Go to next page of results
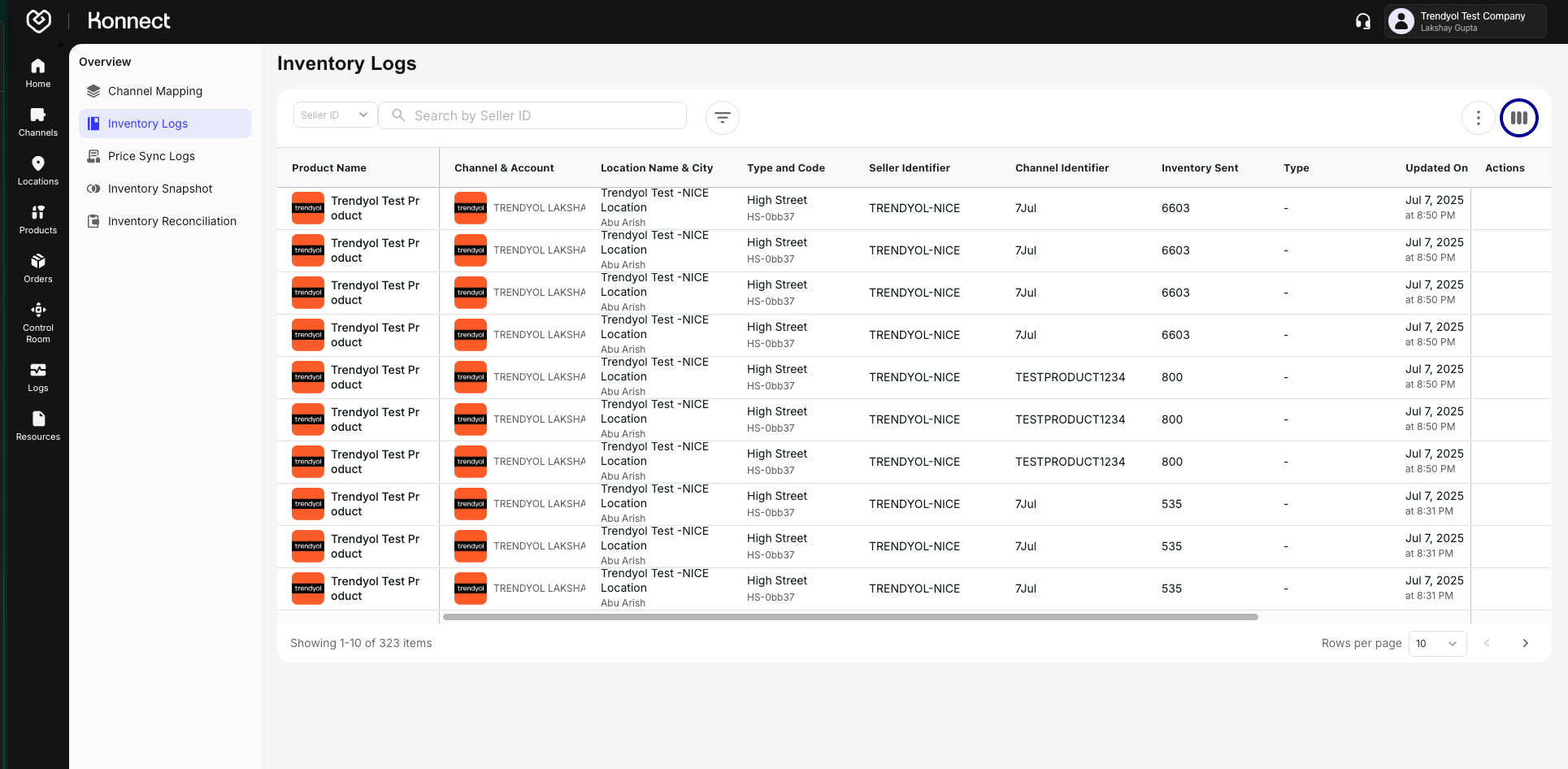The height and width of the screenshot is (769, 1568). [x=1526, y=643]
